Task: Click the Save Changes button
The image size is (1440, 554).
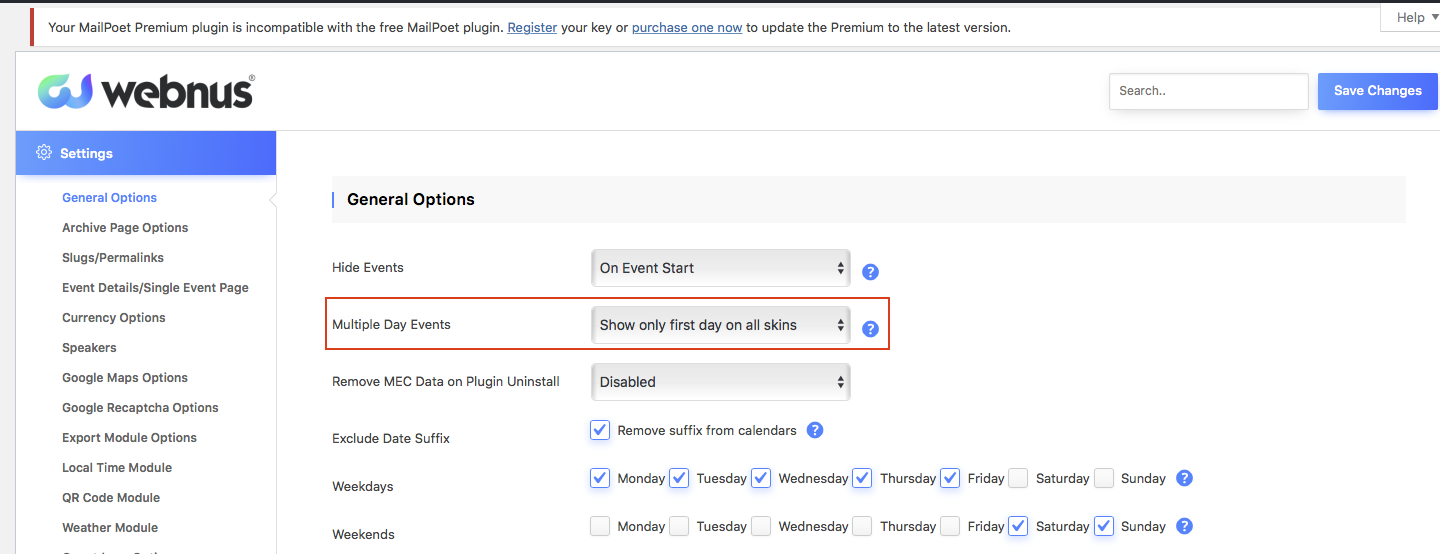Action: pos(1377,91)
